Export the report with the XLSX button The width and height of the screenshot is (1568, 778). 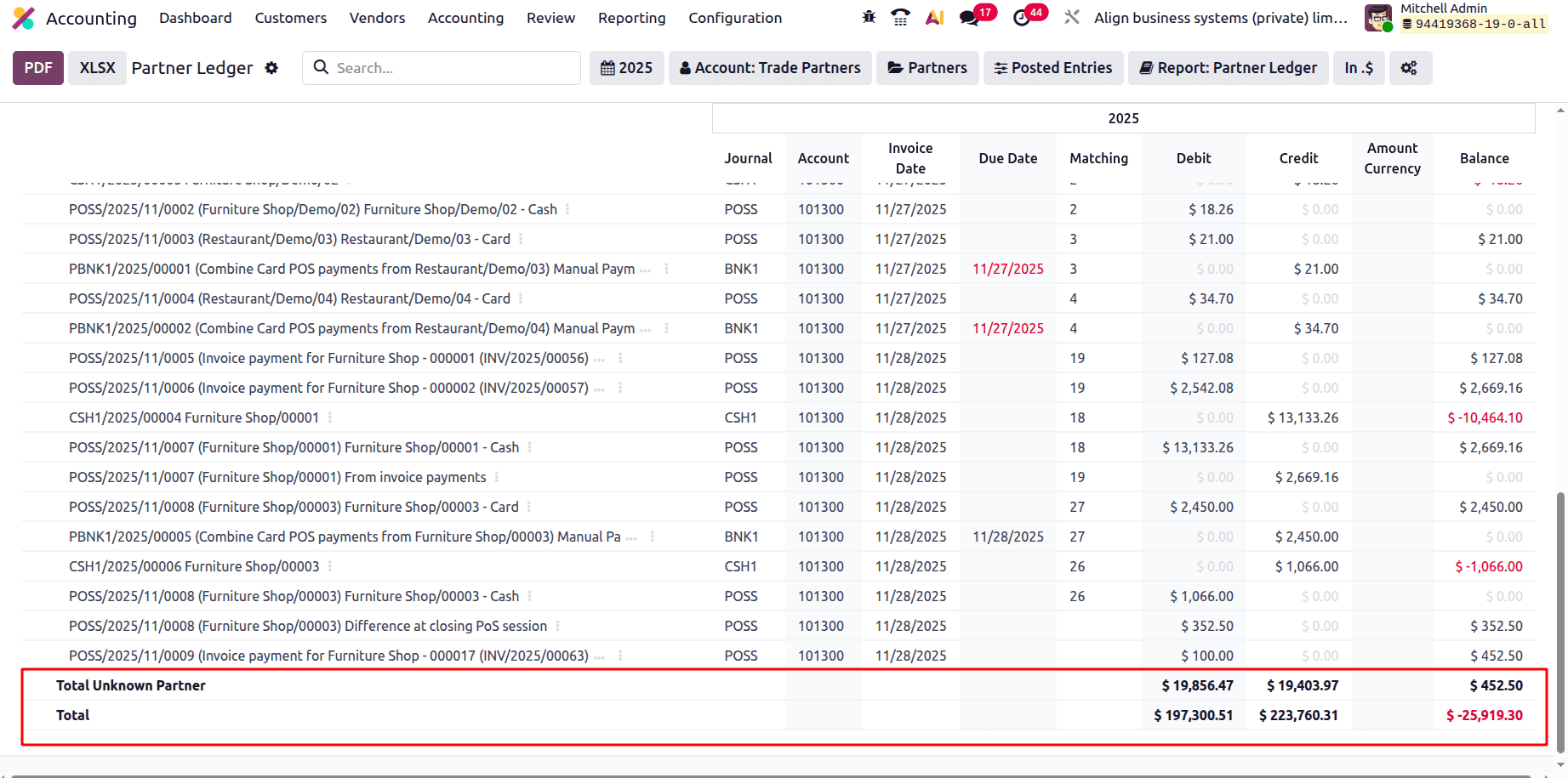coord(97,68)
